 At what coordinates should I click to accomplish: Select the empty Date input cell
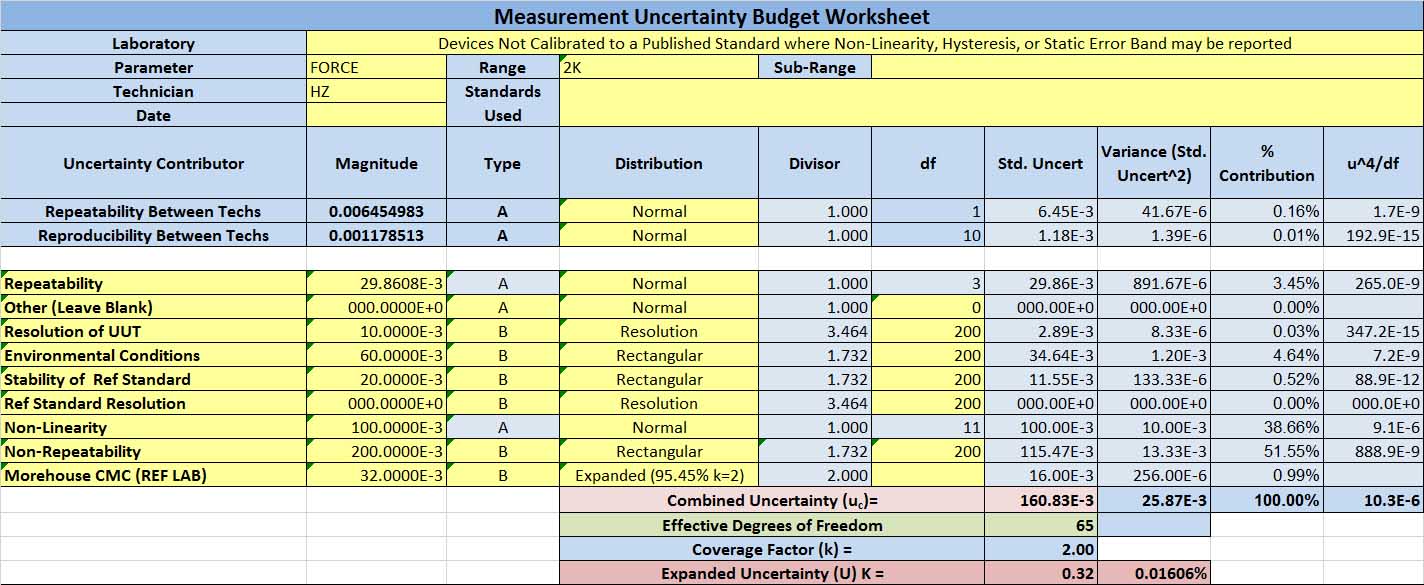[375, 115]
